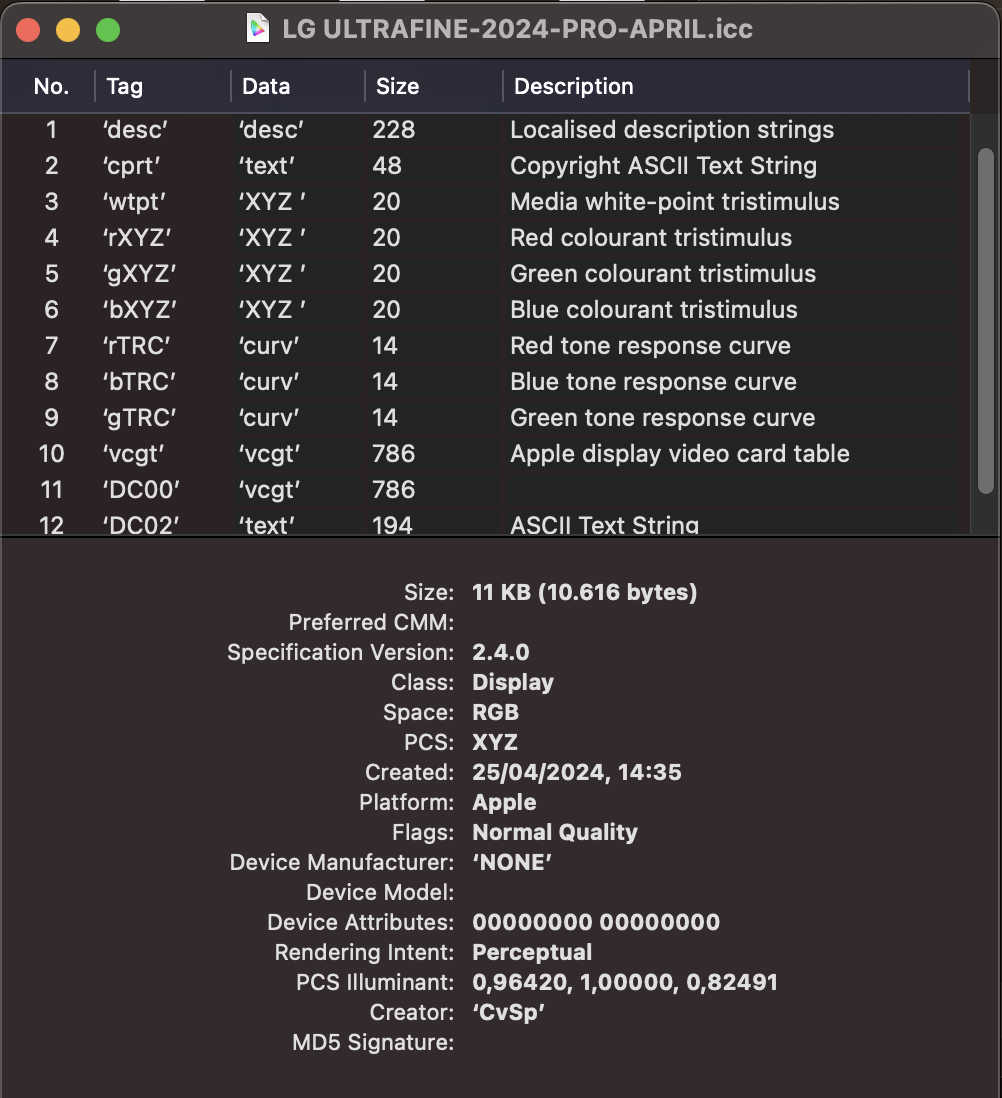The image size is (1002, 1098).
Task: Sort tags by the Size column
Action: point(397,87)
